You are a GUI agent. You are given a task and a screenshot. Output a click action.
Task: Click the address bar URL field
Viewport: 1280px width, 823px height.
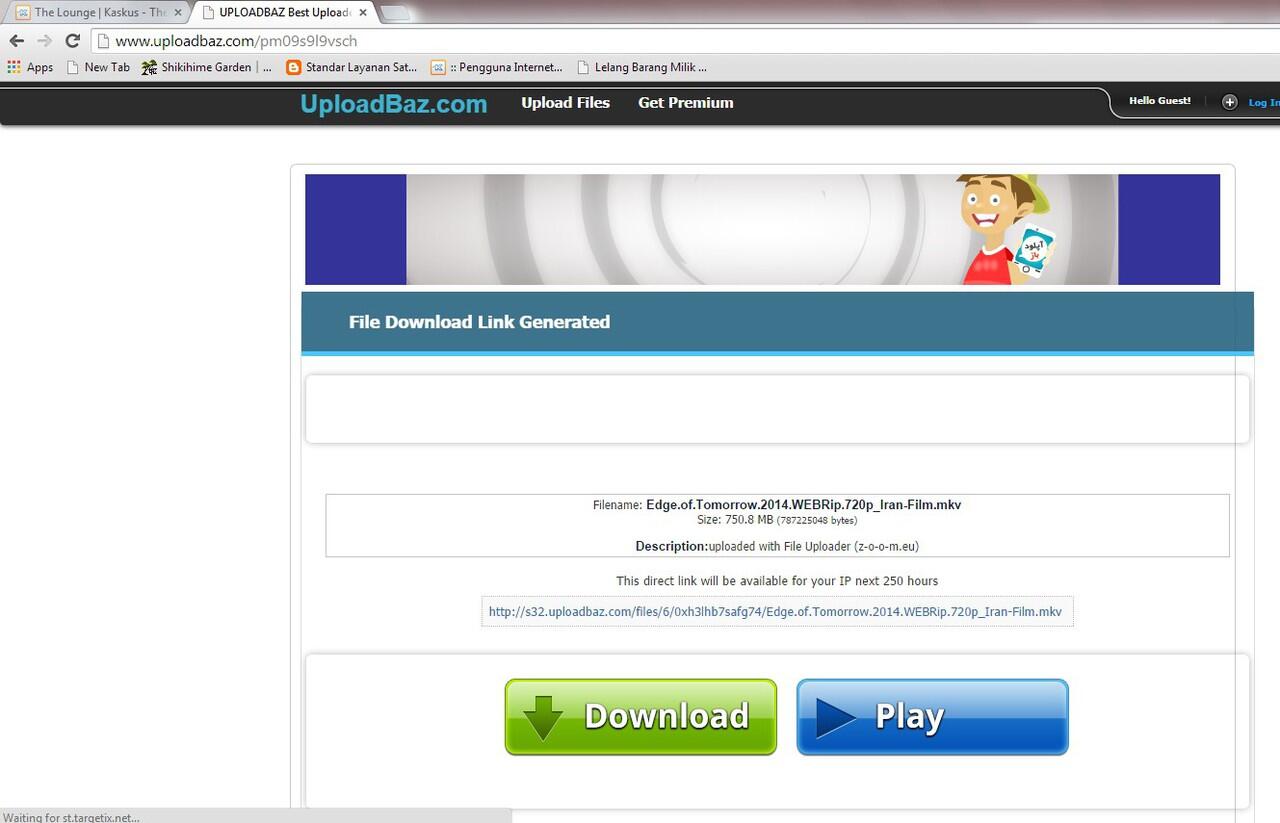click(x=686, y=41)
